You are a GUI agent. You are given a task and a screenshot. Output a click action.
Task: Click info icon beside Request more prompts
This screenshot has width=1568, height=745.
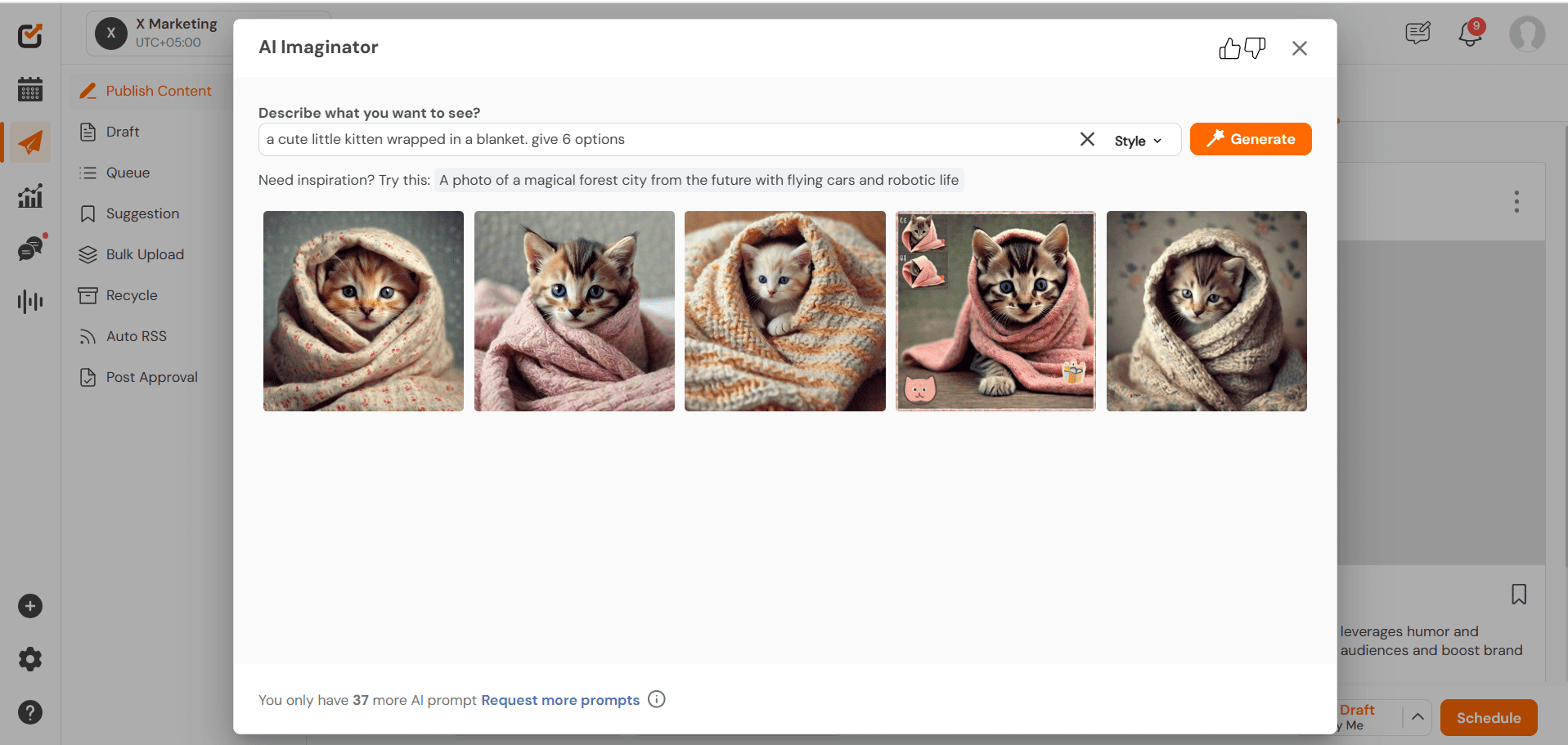[x=656, y=699]
